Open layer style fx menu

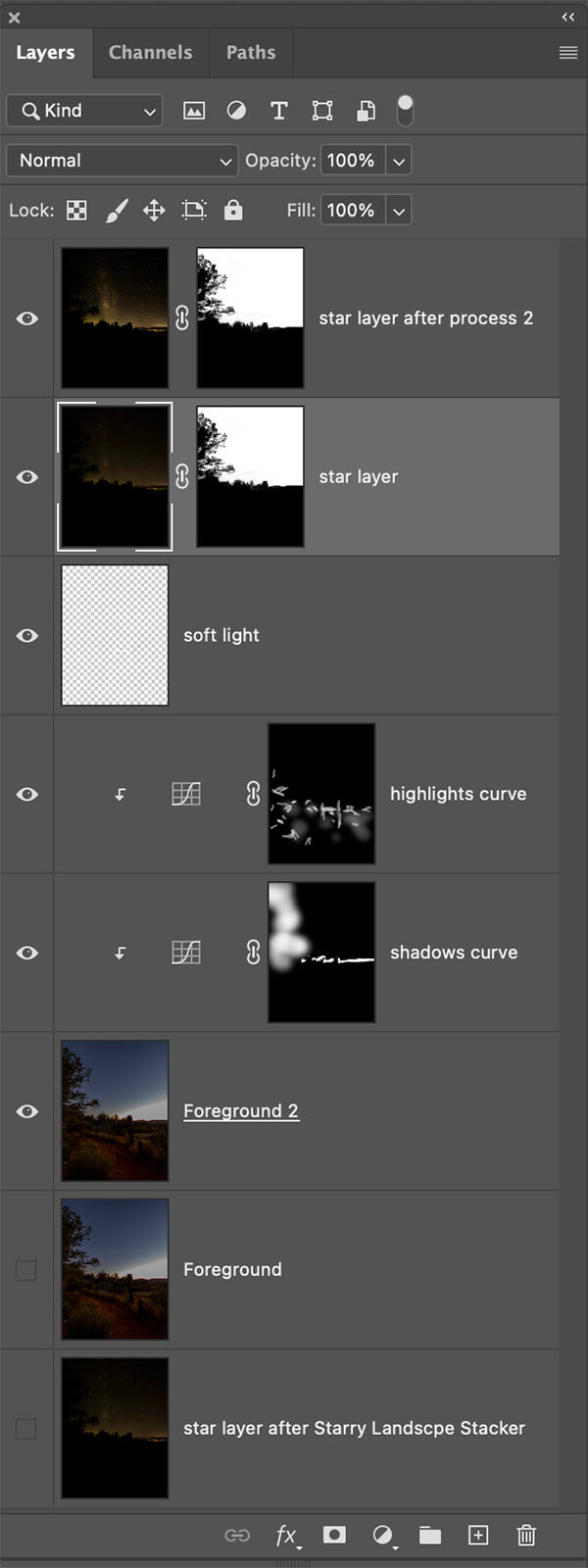(286, 1535)
